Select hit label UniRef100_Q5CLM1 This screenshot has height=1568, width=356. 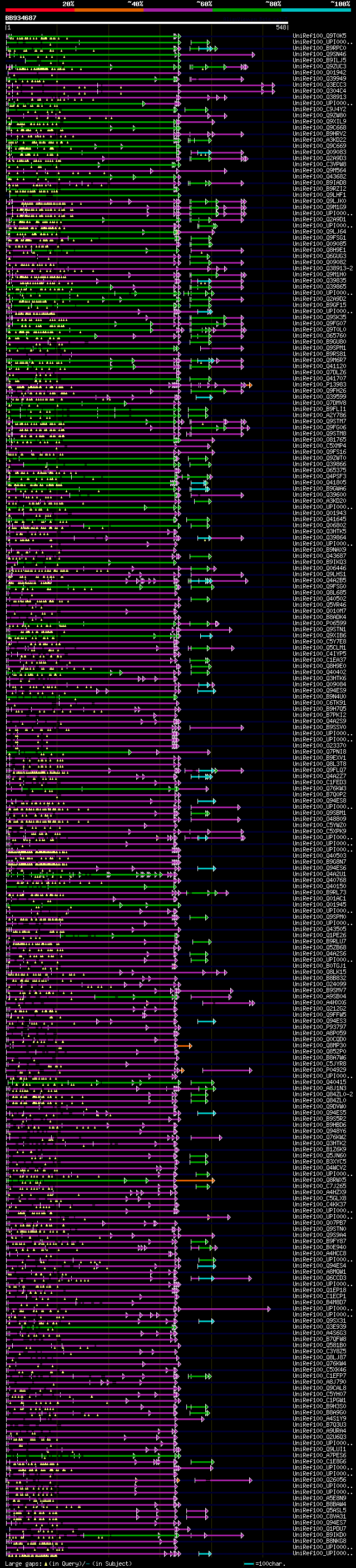click(319, 647)
